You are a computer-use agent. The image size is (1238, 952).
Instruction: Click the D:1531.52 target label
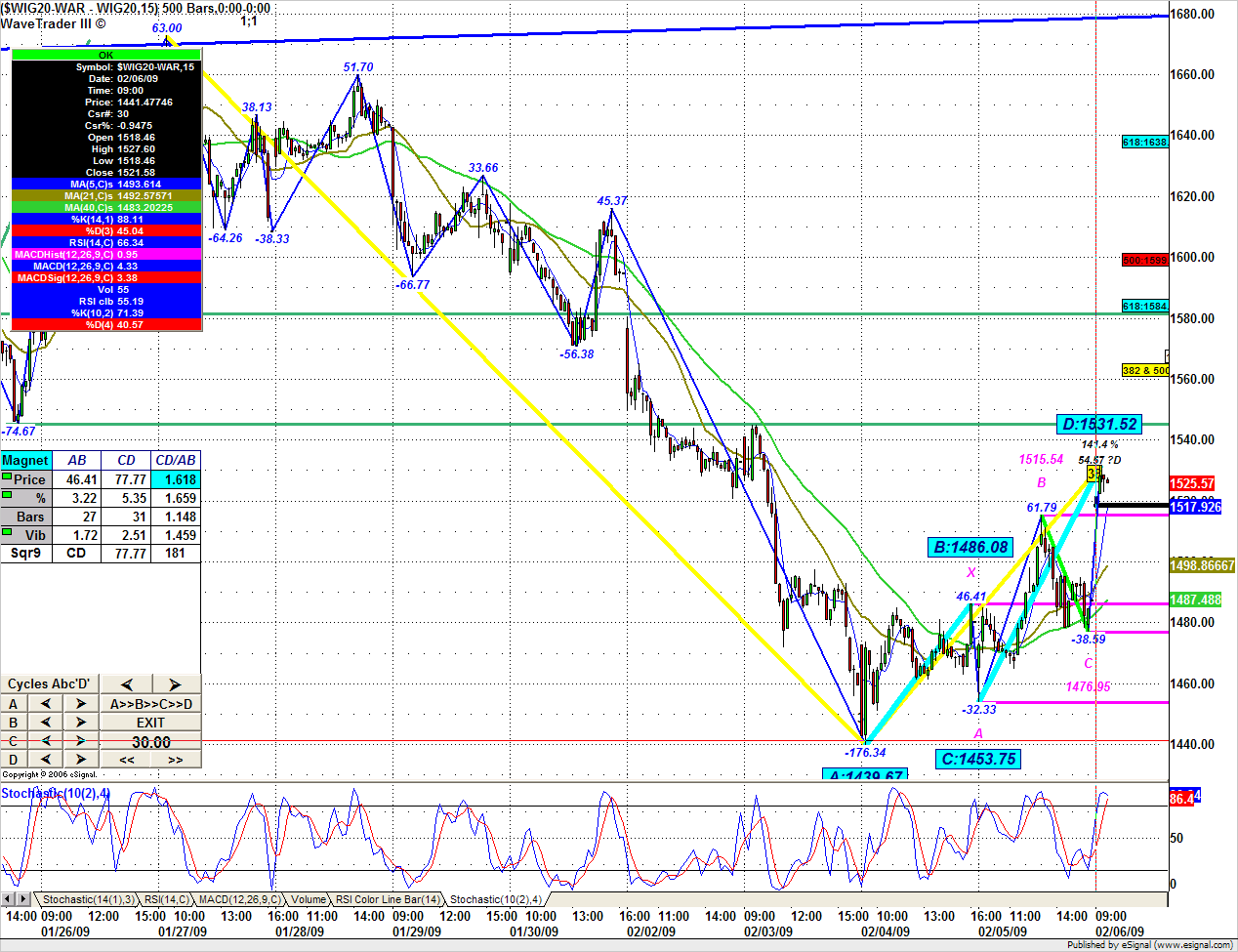(1100, 424)
